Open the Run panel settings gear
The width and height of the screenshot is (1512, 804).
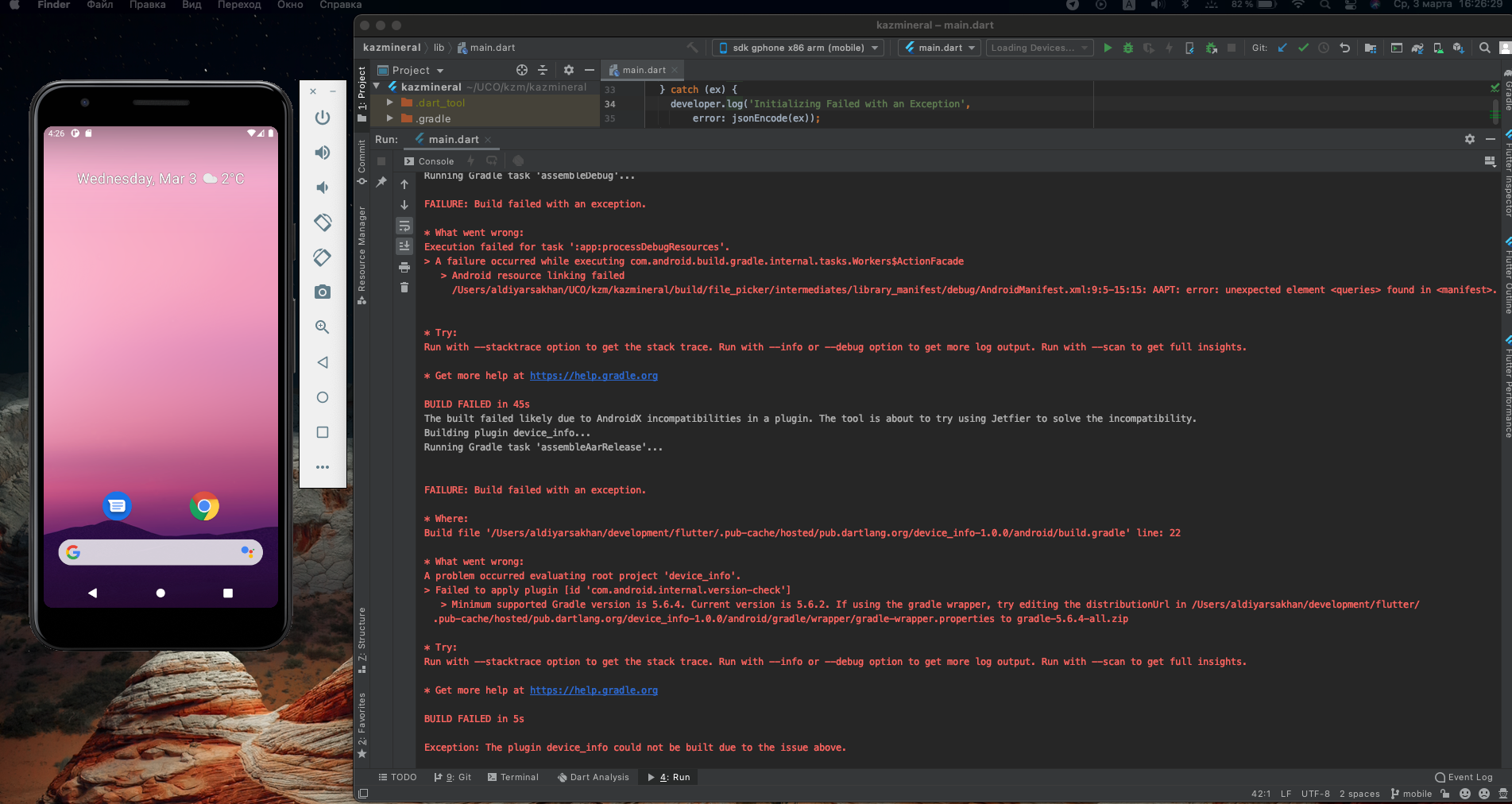(x=1470, y=139)
